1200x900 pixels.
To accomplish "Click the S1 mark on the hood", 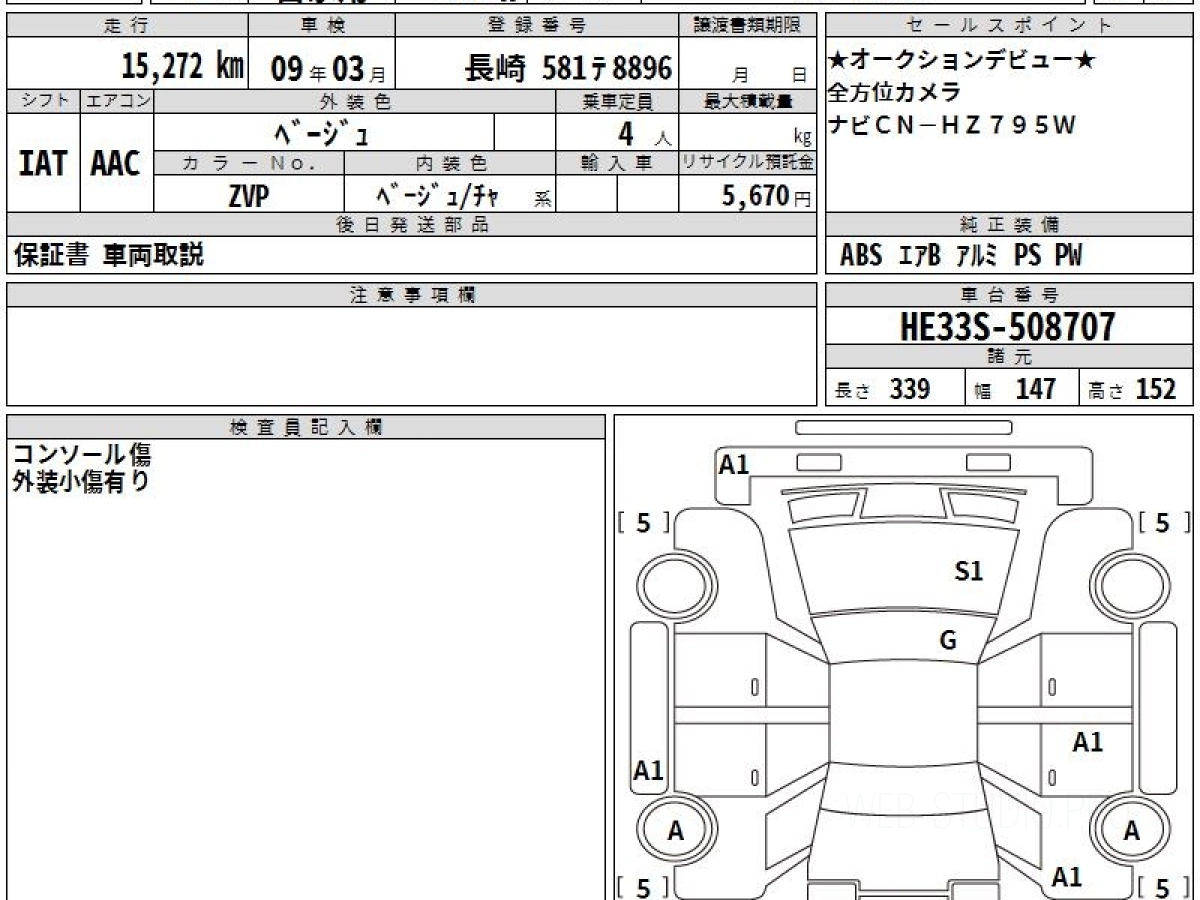I will tap(969, 571).
